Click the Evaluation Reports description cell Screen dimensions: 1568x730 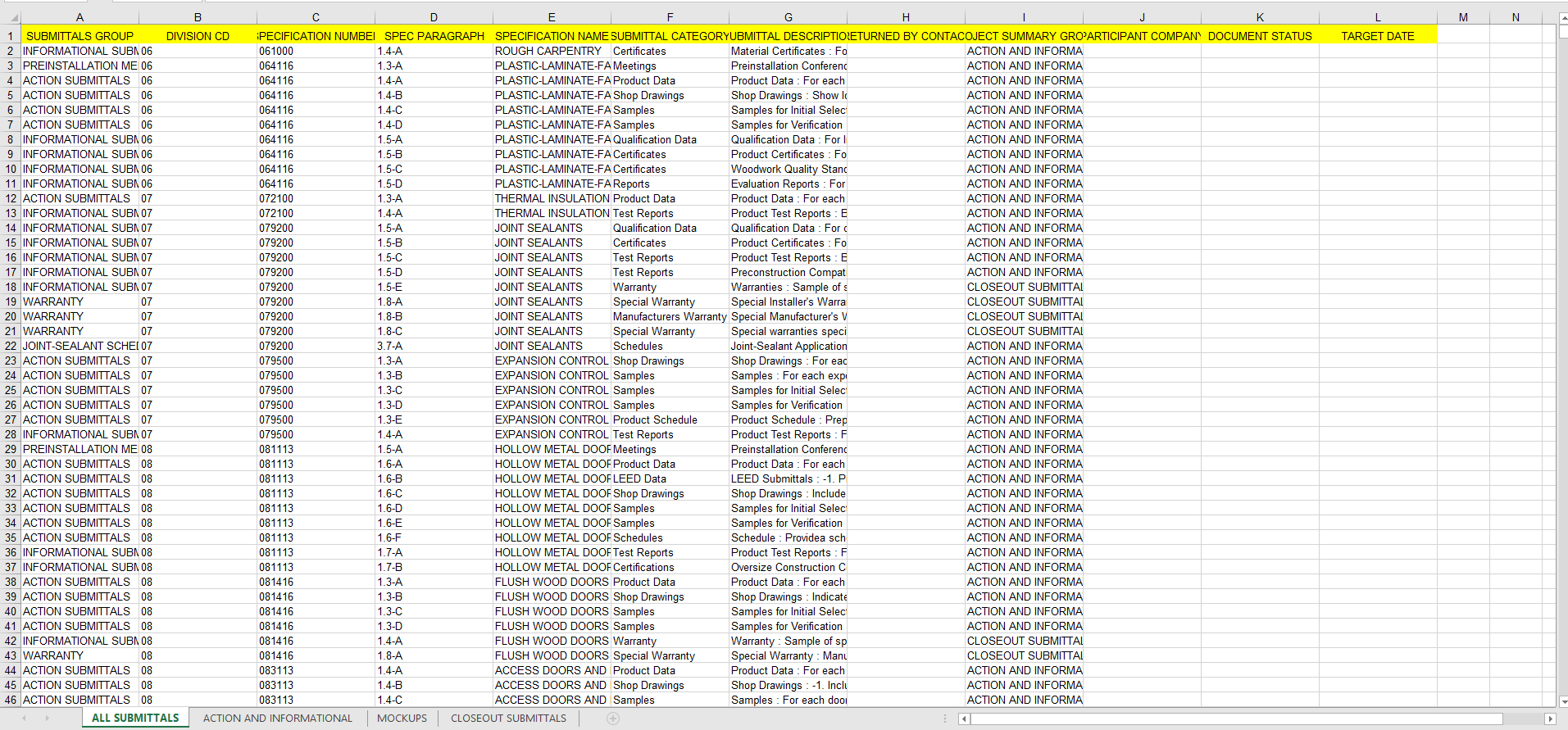click(x=788, y=184)
